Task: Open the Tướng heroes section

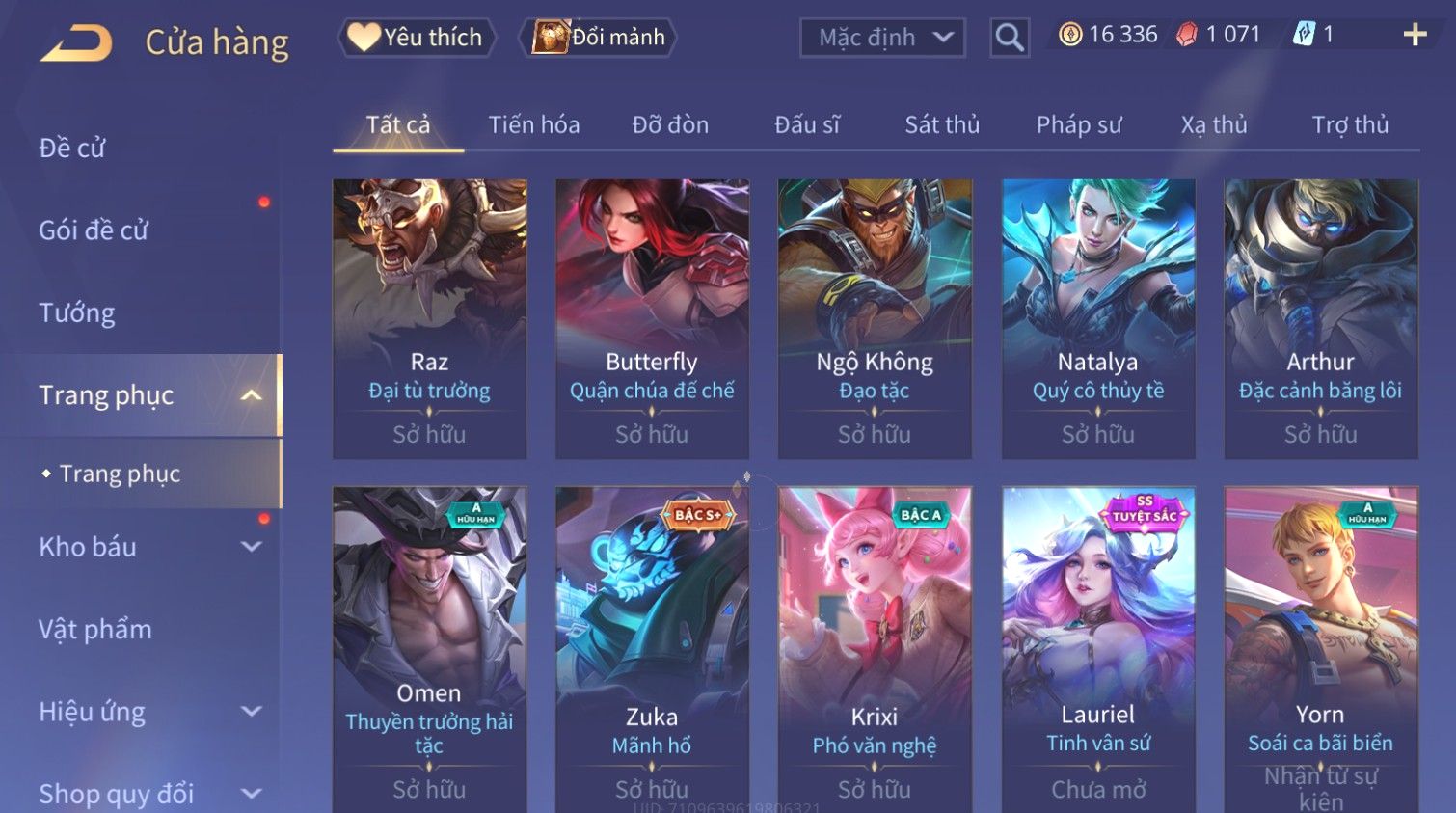Action: coord(77,313)
